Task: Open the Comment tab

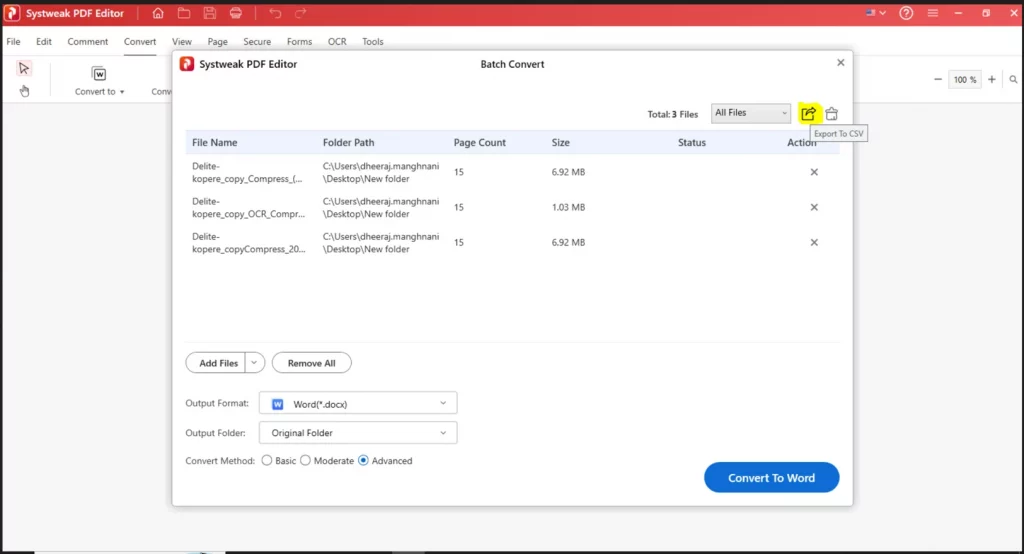Action: (x=88, y=41)
